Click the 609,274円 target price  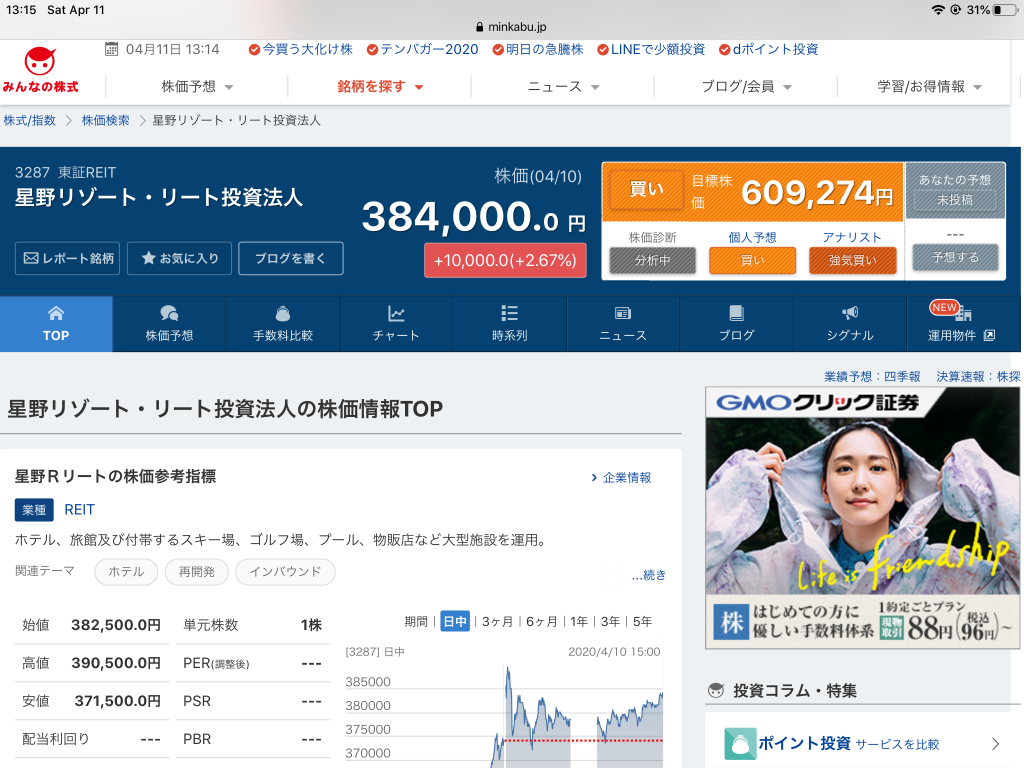tap(816, 192)
